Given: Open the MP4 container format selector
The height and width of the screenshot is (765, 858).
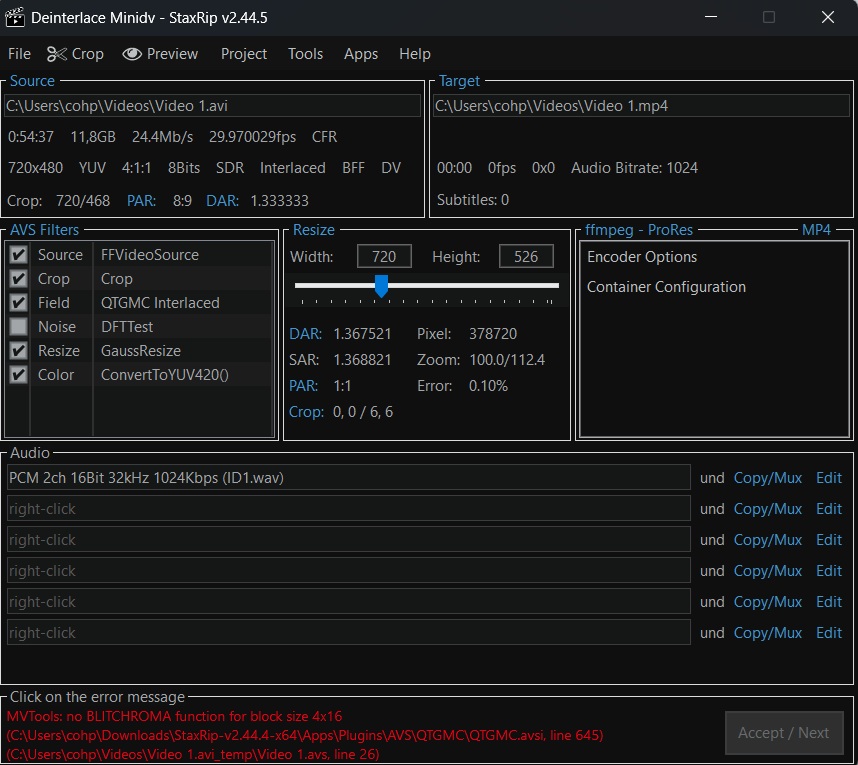Looking at the screenshot, I should 816,230.
